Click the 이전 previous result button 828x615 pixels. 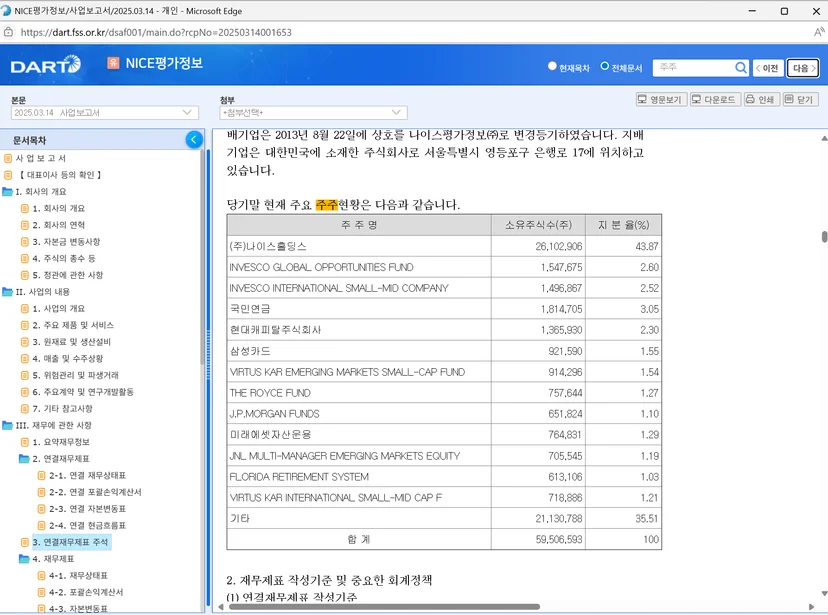point(768,68)
